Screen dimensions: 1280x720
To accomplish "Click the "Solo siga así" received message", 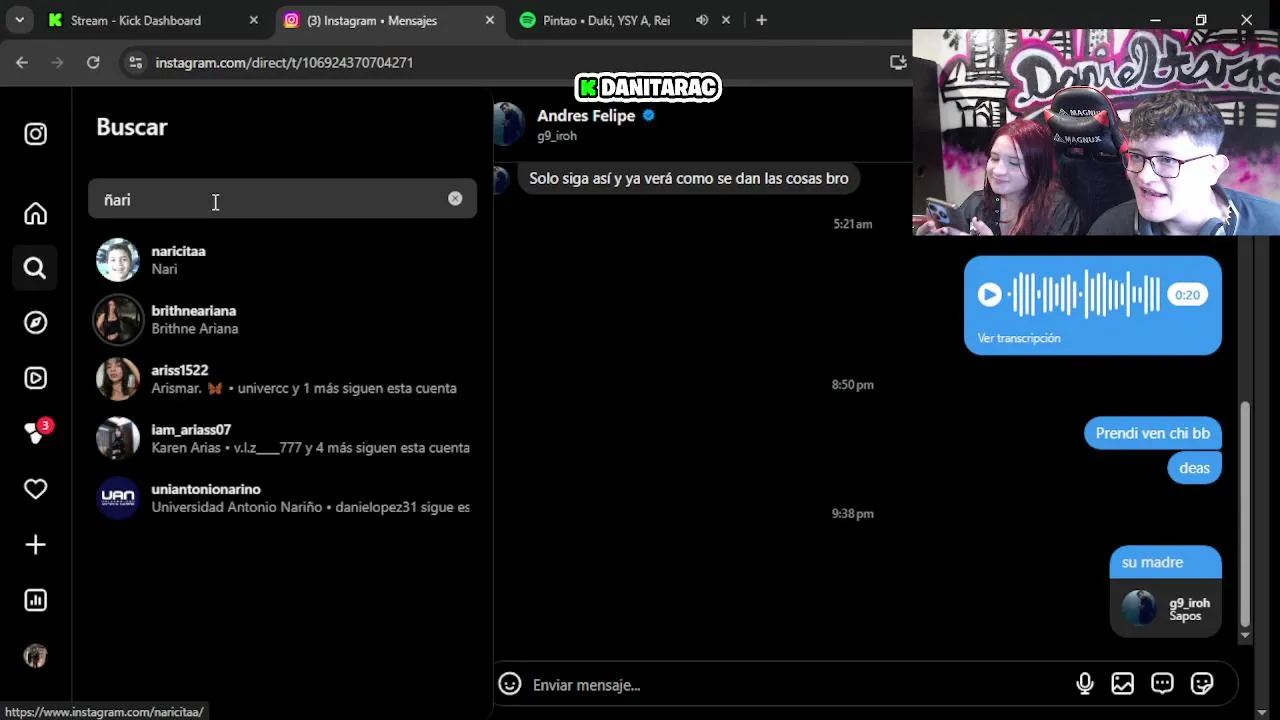I will [688, 179].
